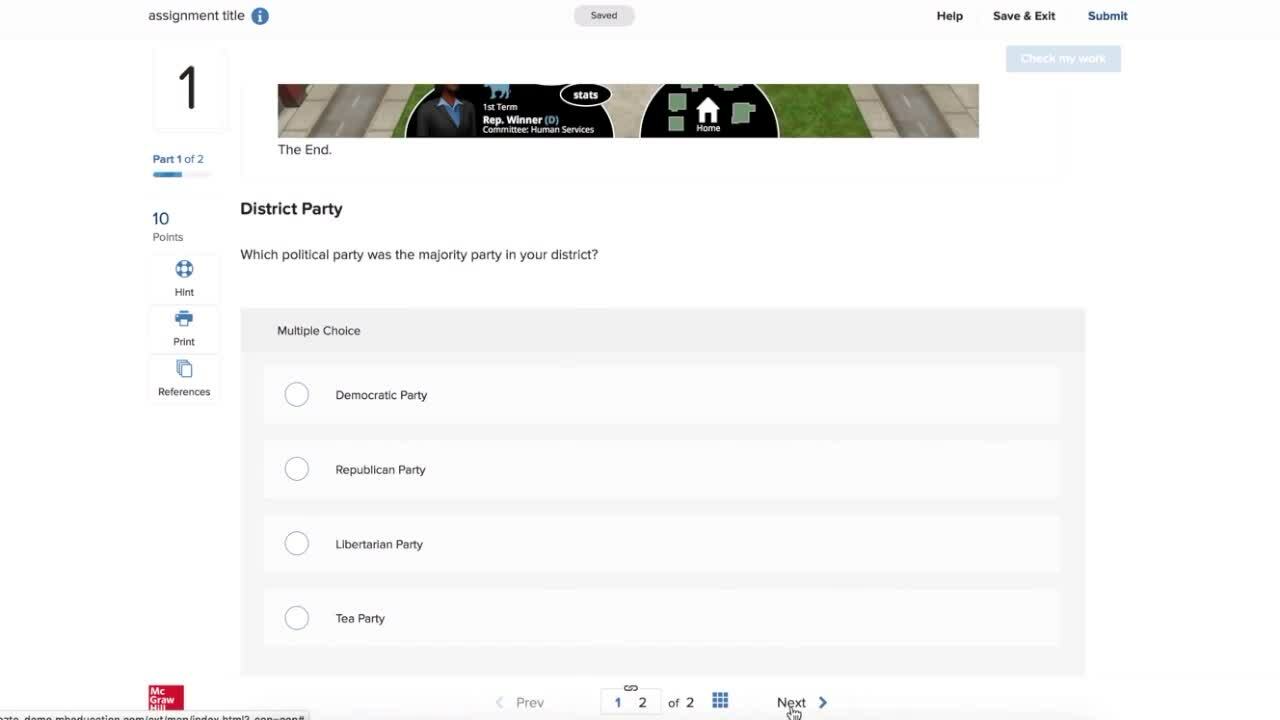Viewport: 1280px width, 720px height.
Task: Select the Democratic Party option
Action: pyautogui.click(x=297, y=395)
